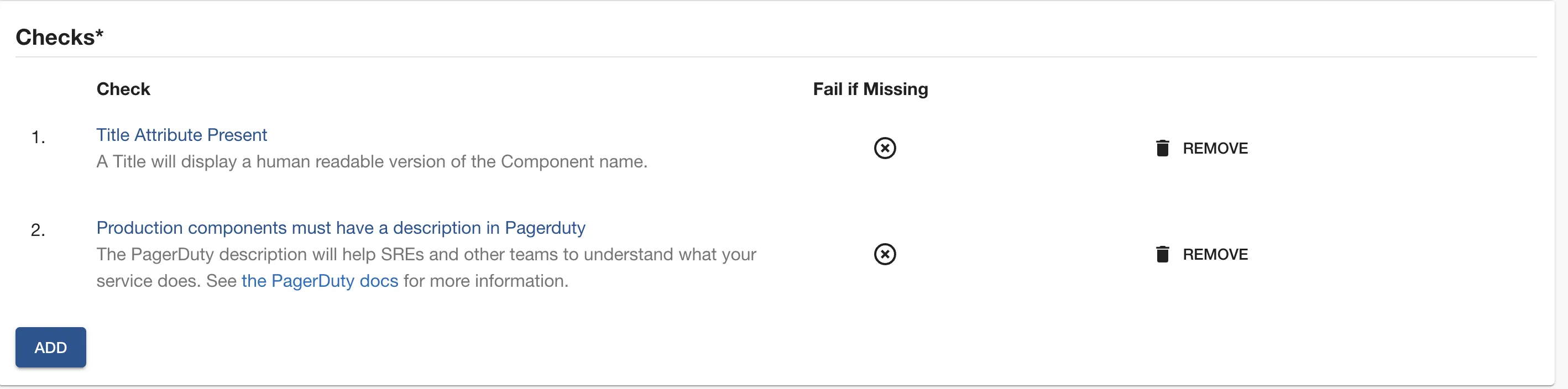Image resolution: width=1568 pixels, height=389 pixels.
Task: Click the Check column header
Action: 123,89
